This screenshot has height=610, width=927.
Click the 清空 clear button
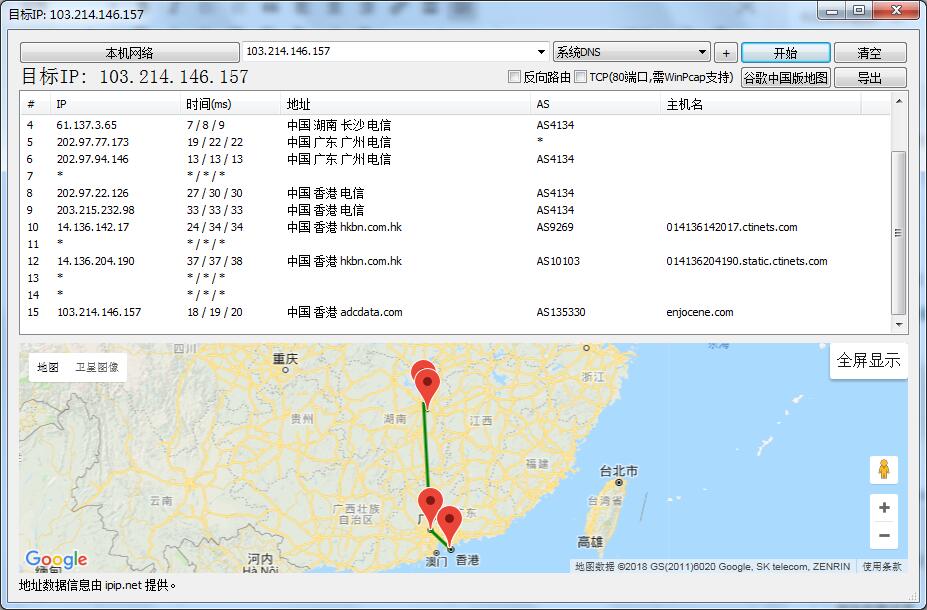tap(869, 53)
